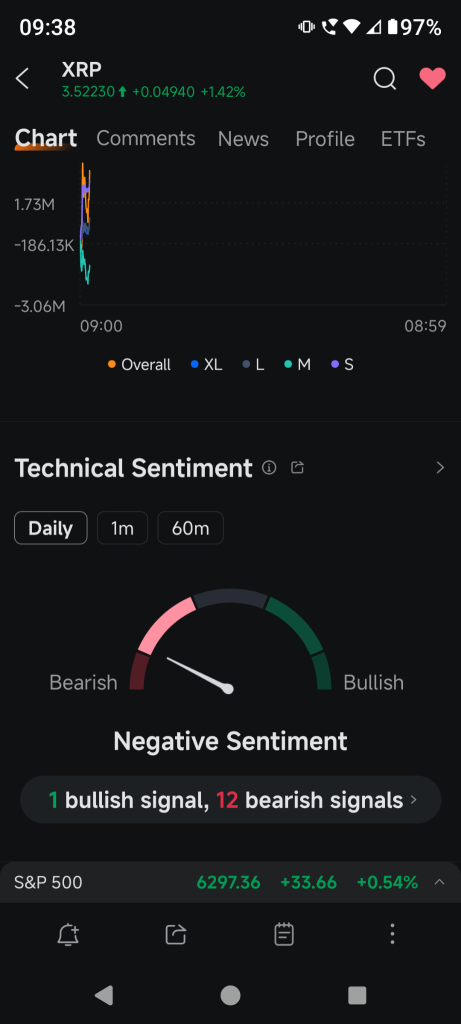Select the Daily timeframe
The image size is (461, 1024).
[51, 528]
